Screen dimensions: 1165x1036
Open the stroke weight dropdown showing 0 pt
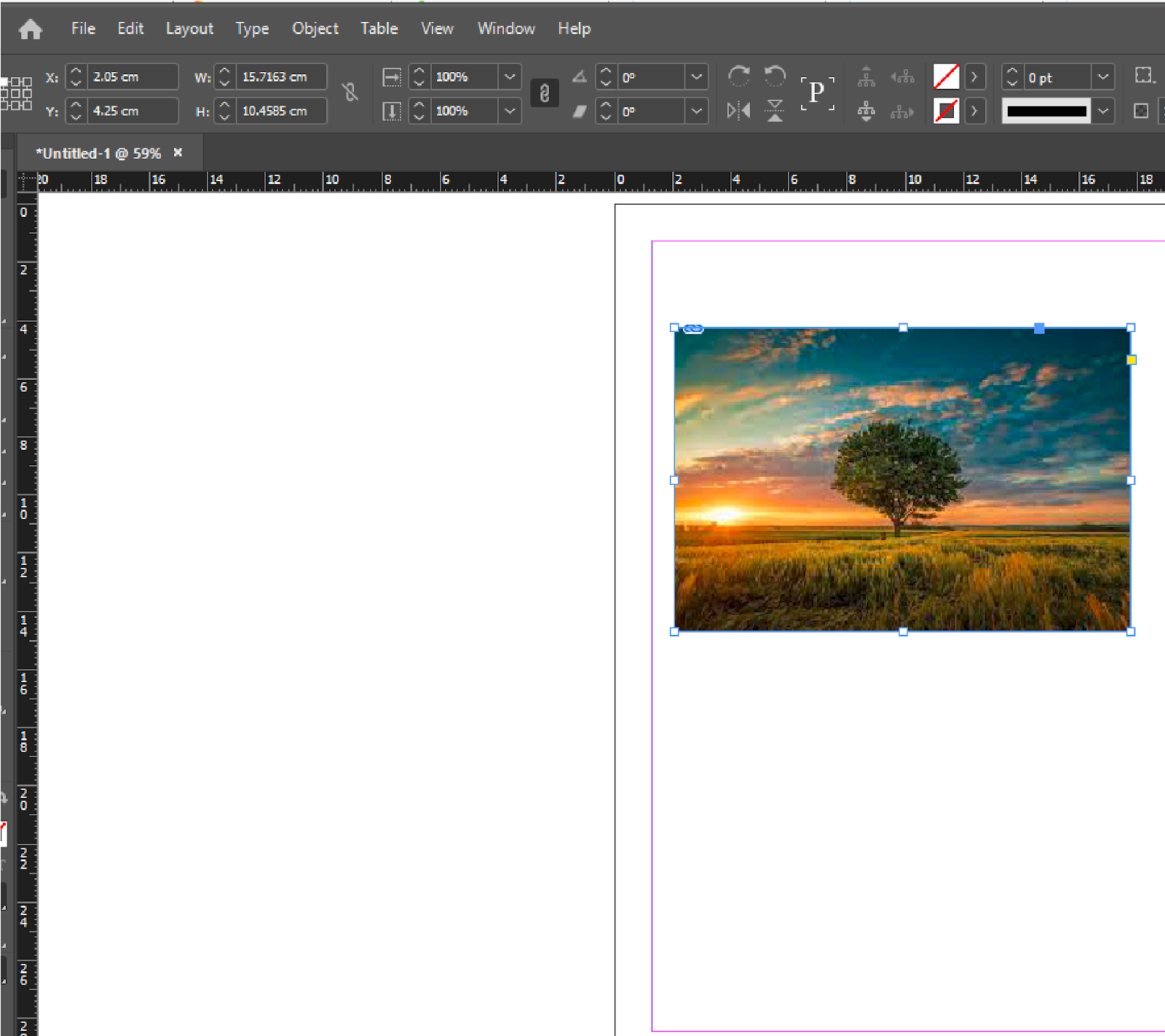[1103, 76]
